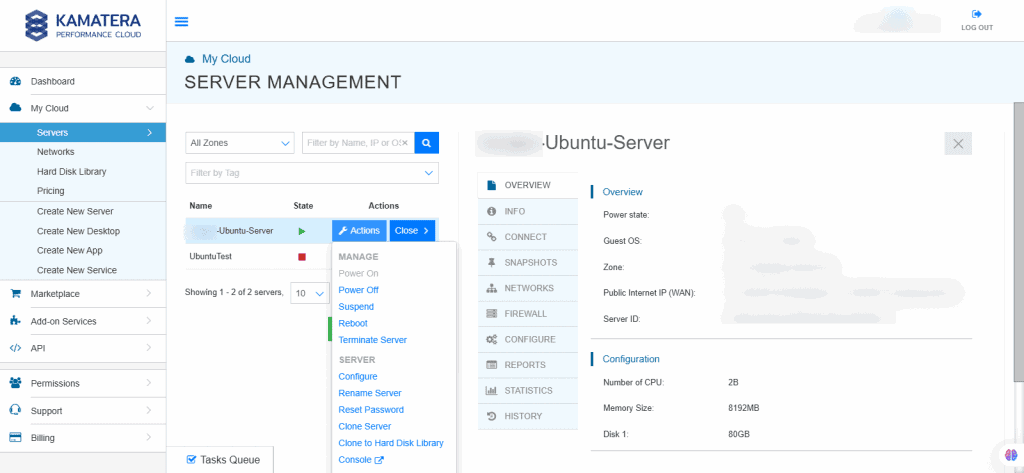Image resolution: width=1024 pixels, height=473 pixels.
Task: Select Suspend from the Actions menu
Action: pos(356,306)
